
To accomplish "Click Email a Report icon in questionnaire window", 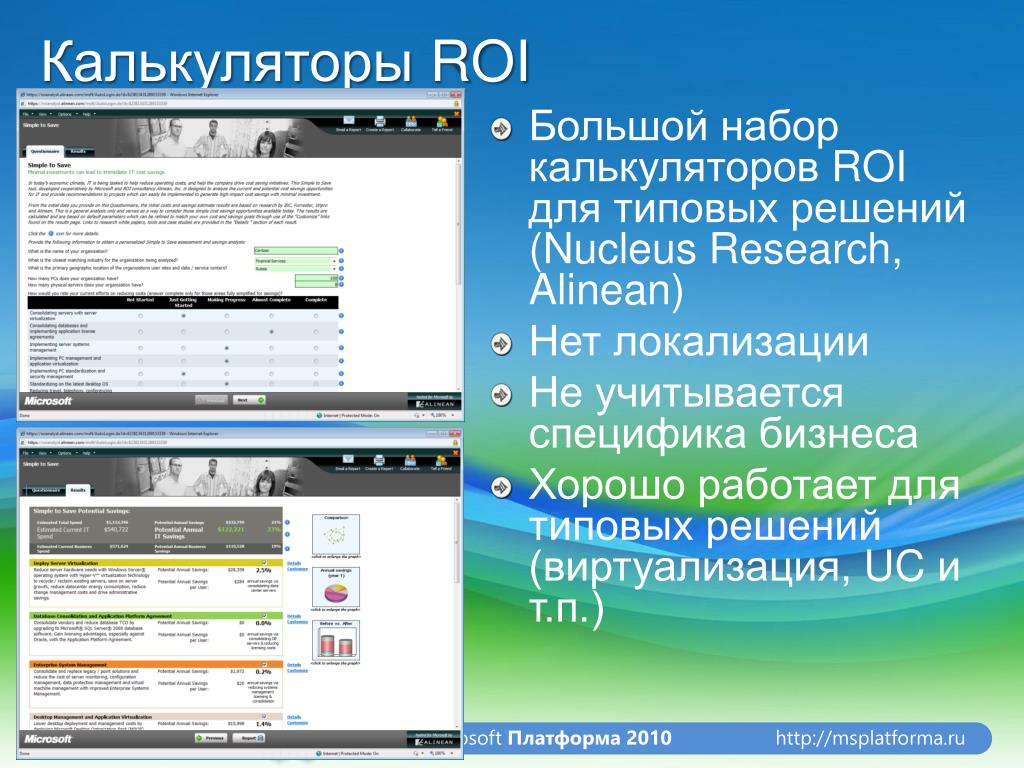I will [349, 121].
